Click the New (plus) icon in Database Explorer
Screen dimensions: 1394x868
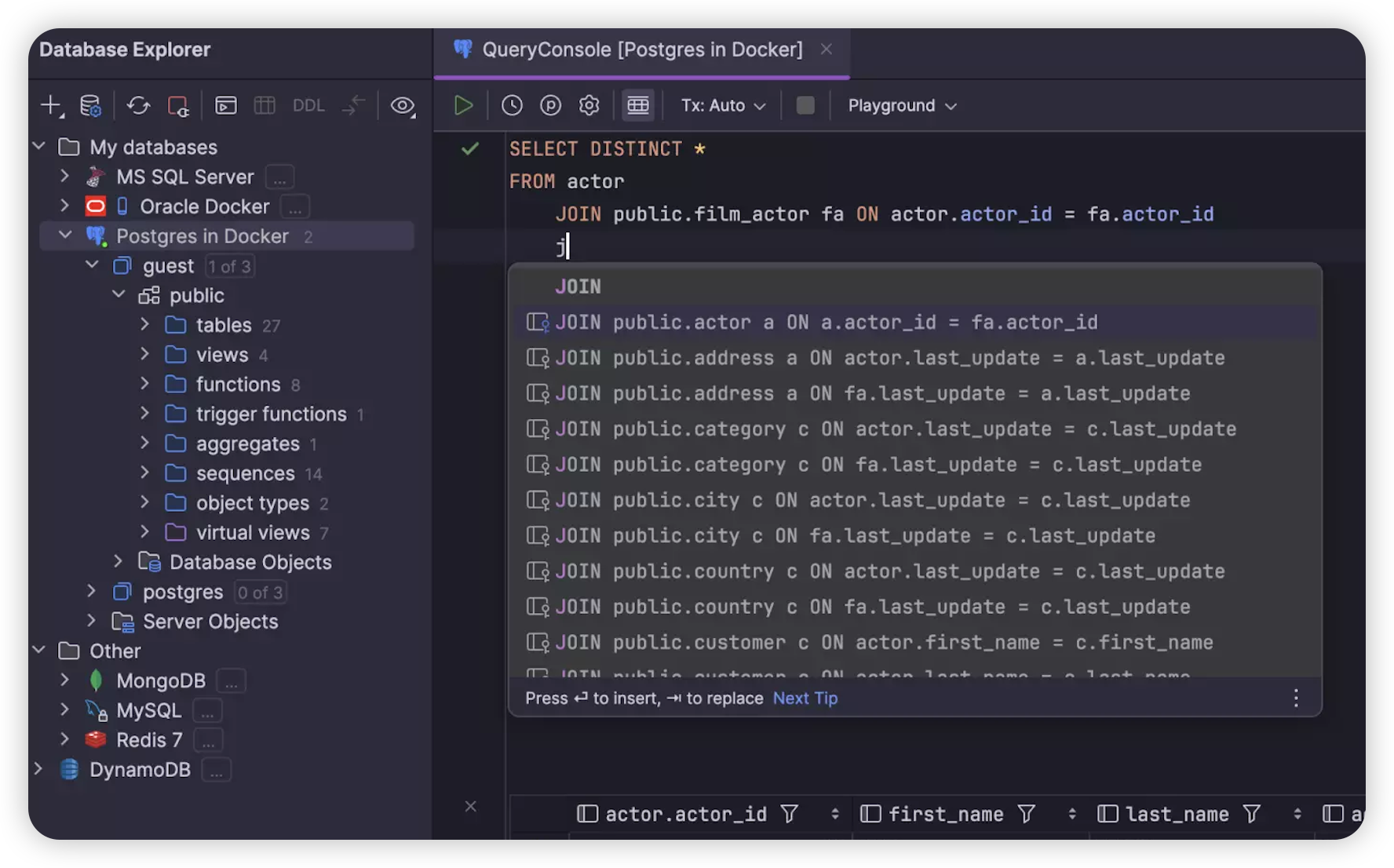point(51,105)
